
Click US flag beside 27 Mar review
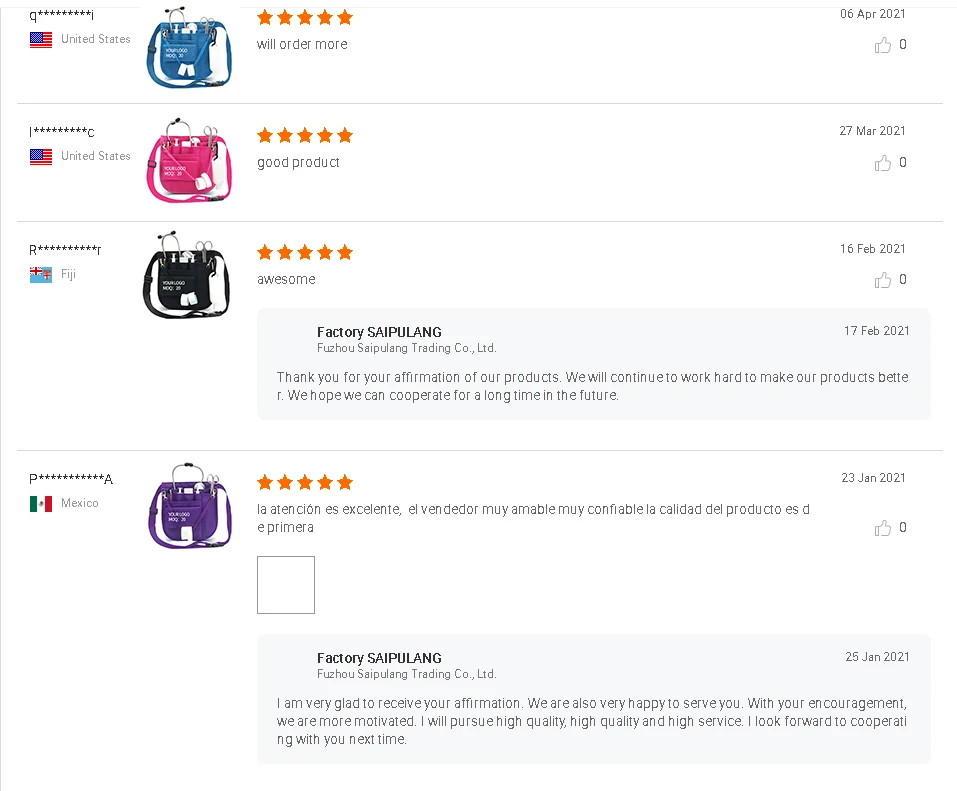(41, 157)
